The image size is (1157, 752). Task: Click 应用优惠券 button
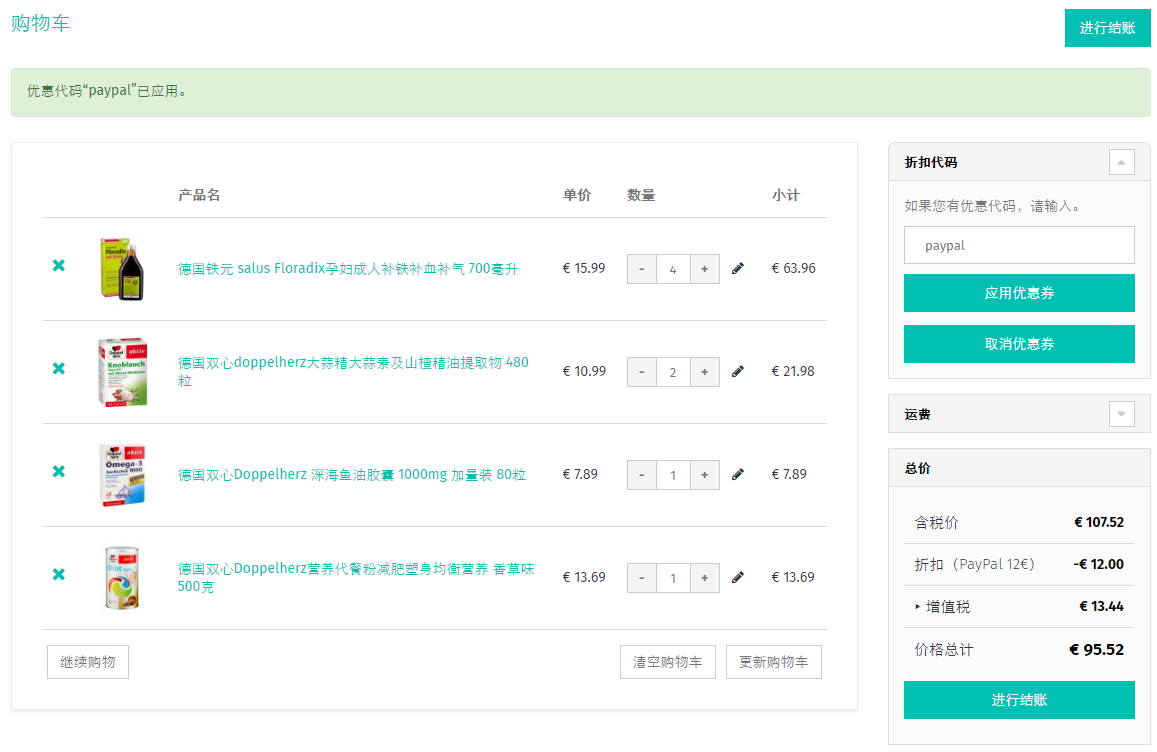(x=1019, y=293)
